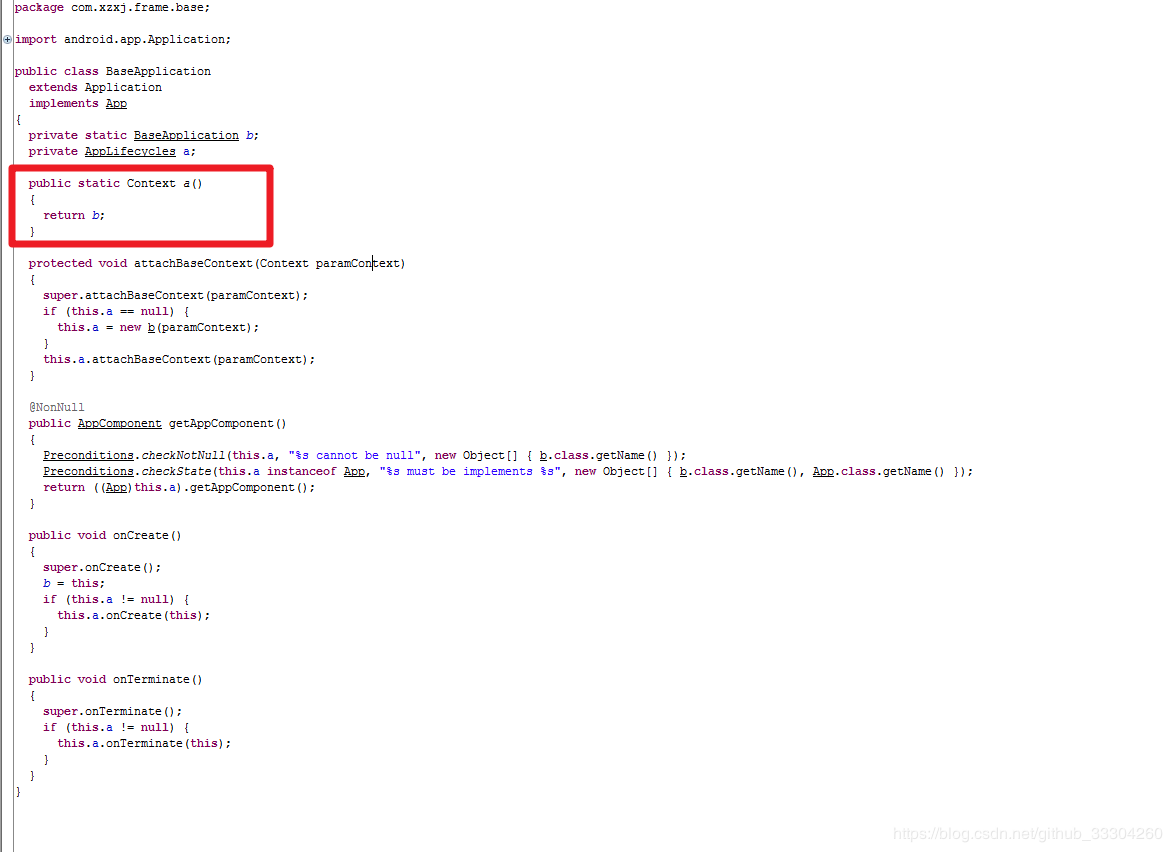
Task: Open the AppComponent return type link
Action: click(120, 423)
